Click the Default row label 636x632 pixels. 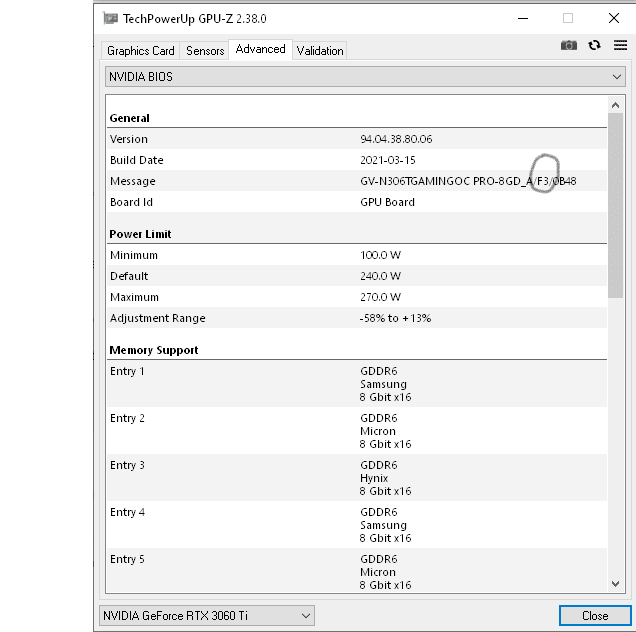click(x=129, y=276)
